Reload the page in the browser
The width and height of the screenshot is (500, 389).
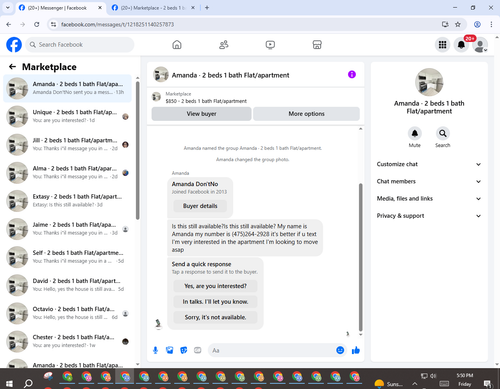coord(37,24)
